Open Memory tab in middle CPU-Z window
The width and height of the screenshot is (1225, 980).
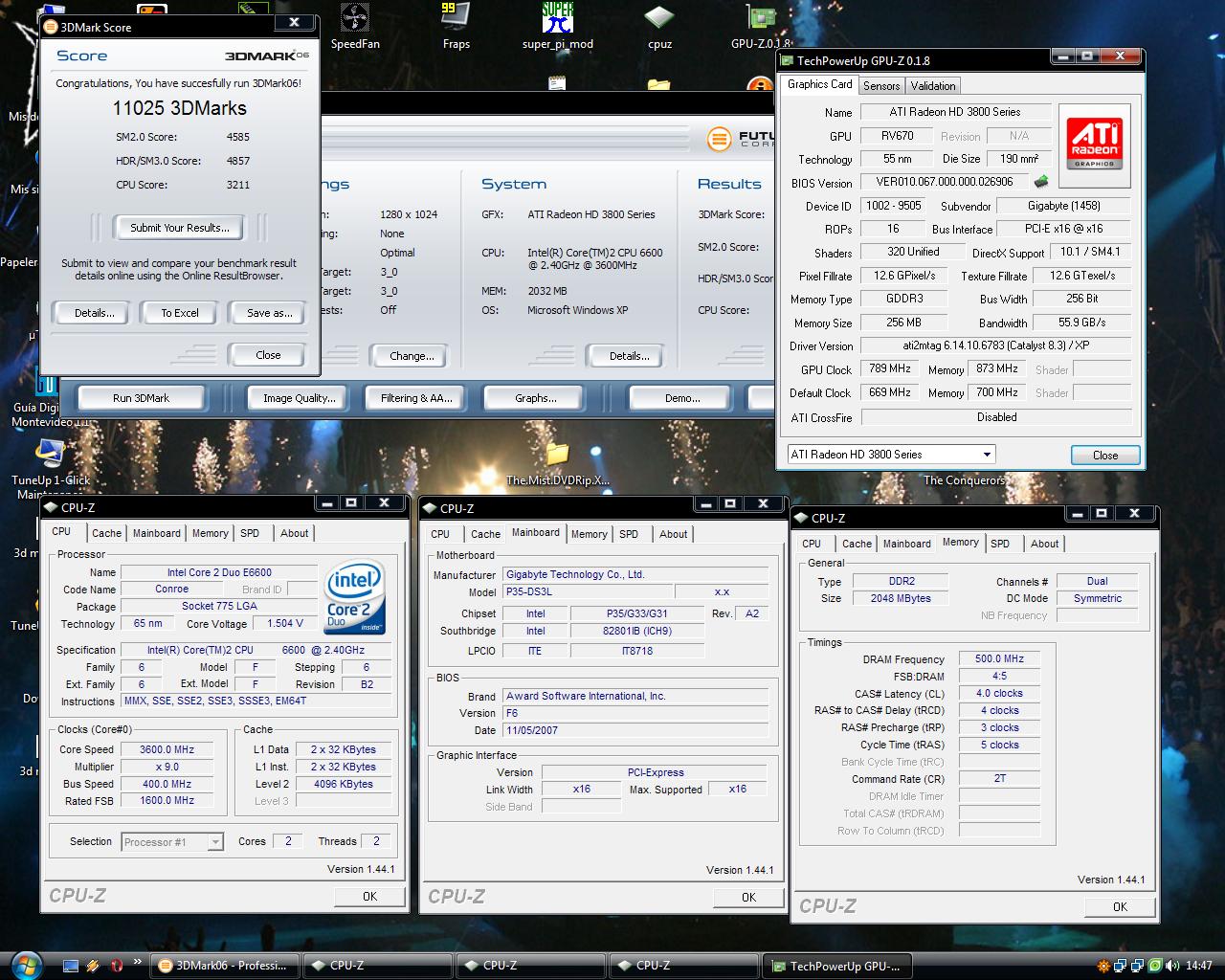tap(589, 534)
